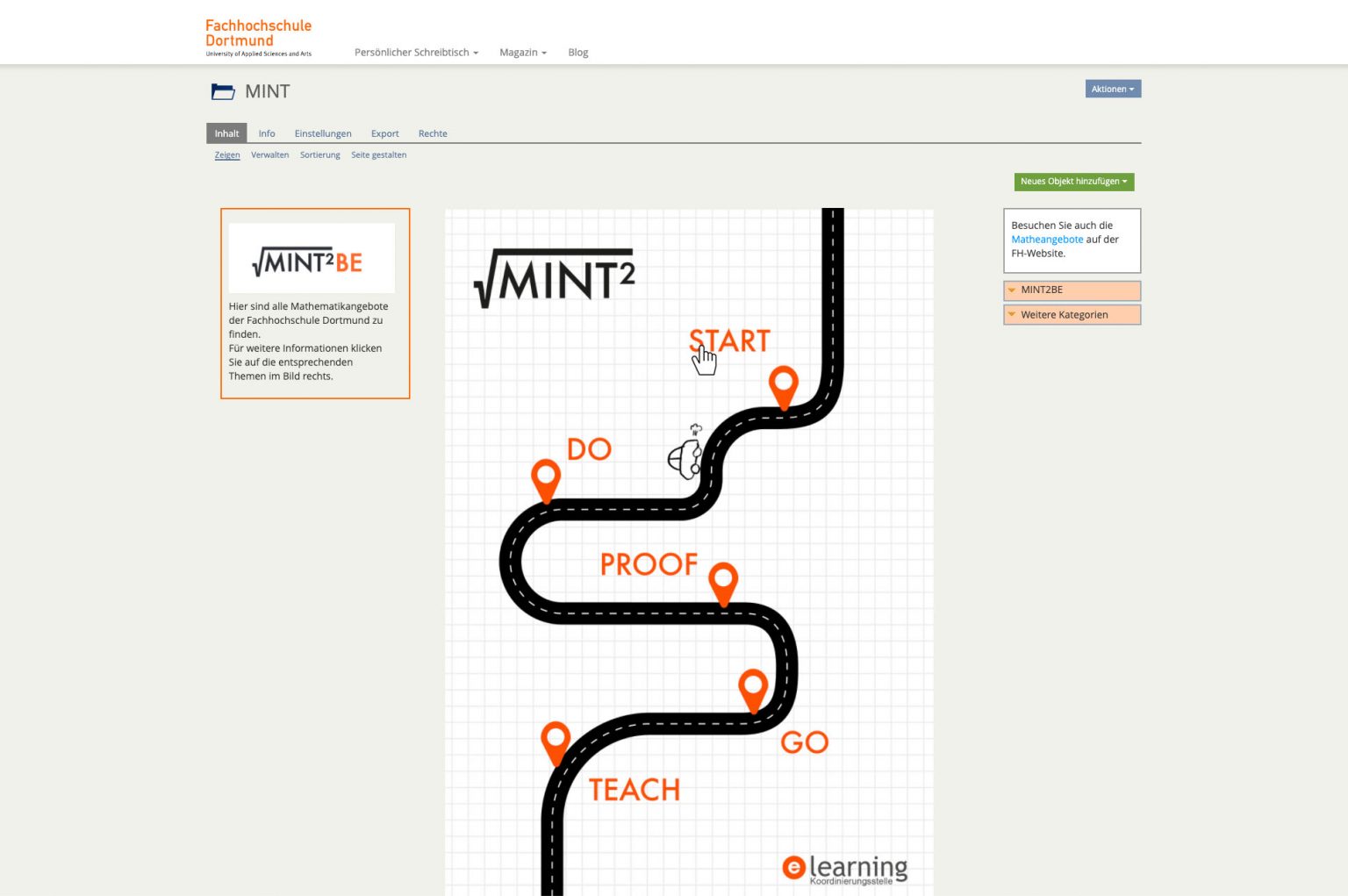Open the Neues Objekt hinzufügen dropdown
The width and height of the screenshot is (1348, 896).
click(x=1072, y=182)
